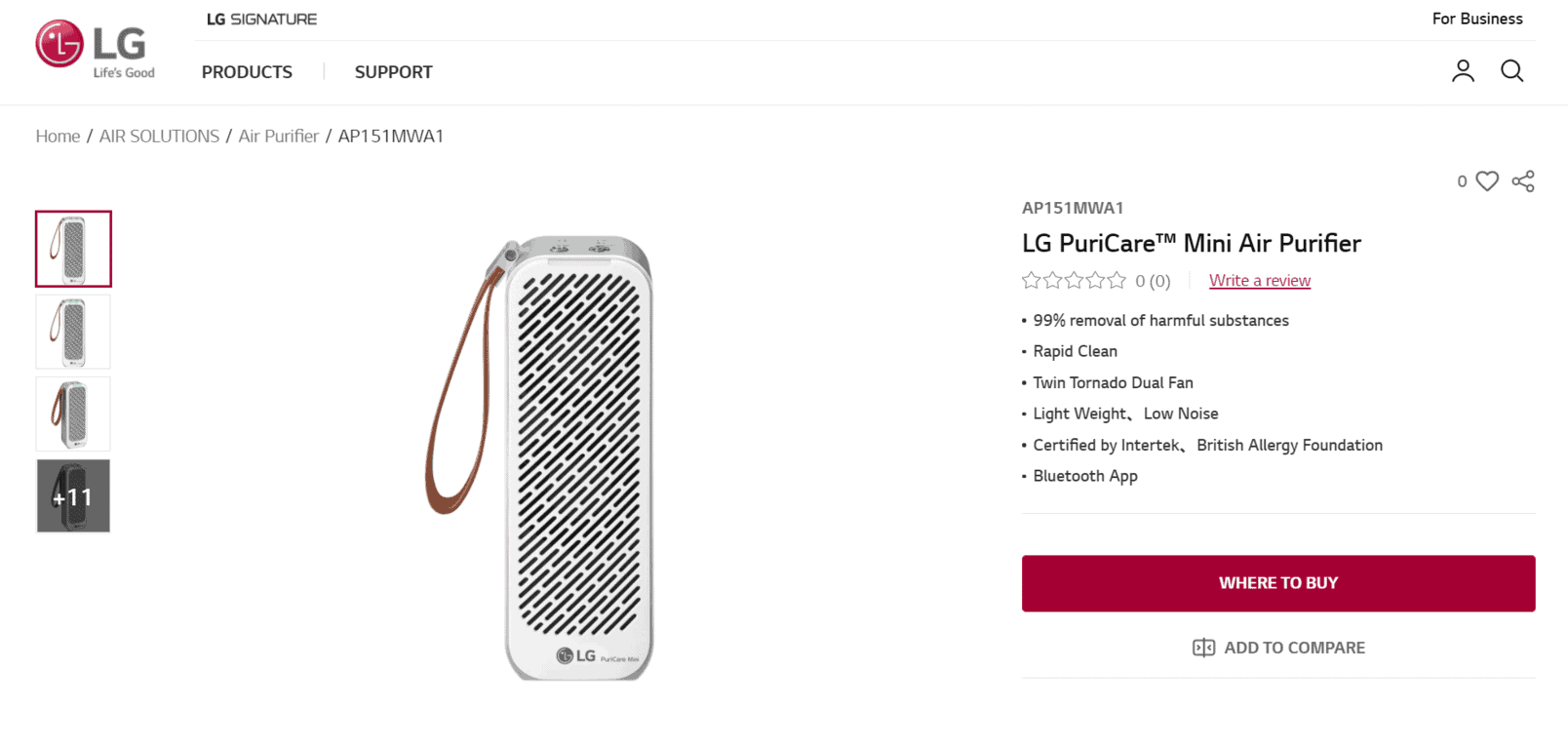Screen dimensions: 1568x749
Task: Open the For Business link
Action: pyautogui.click(x=1476, y=19)
